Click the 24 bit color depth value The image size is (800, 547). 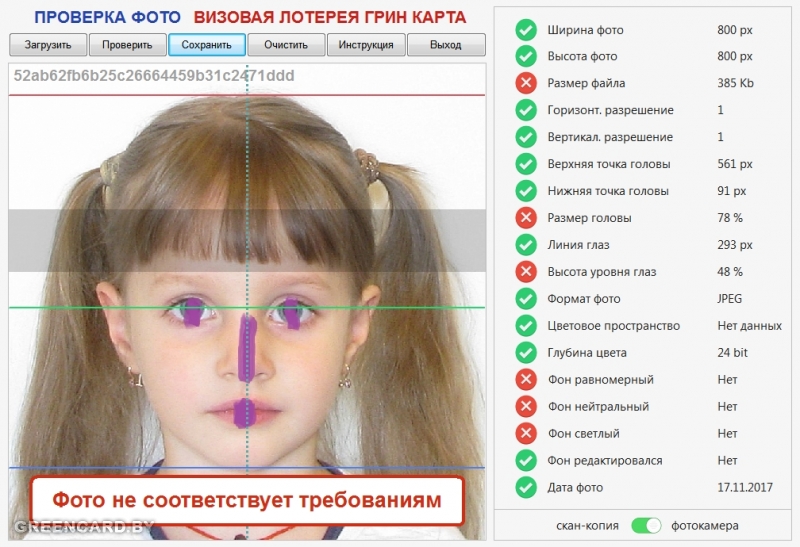point(732,353)
